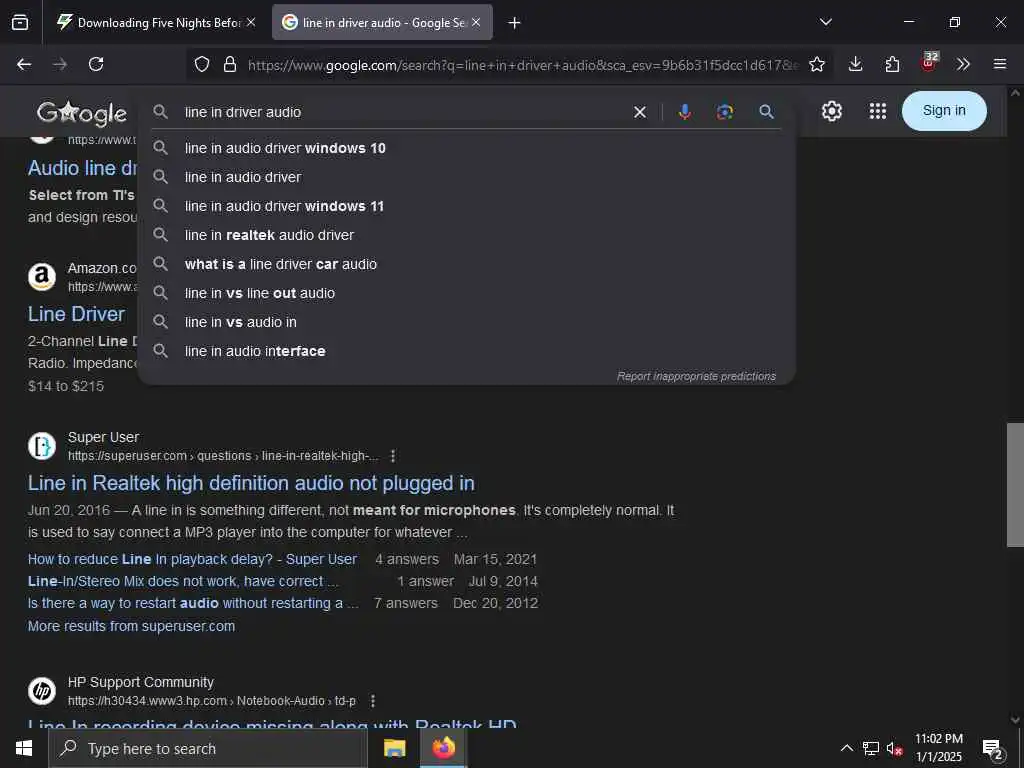
Task: Go back to previous page
Action: pyautogui.click(x=24, y=64)
